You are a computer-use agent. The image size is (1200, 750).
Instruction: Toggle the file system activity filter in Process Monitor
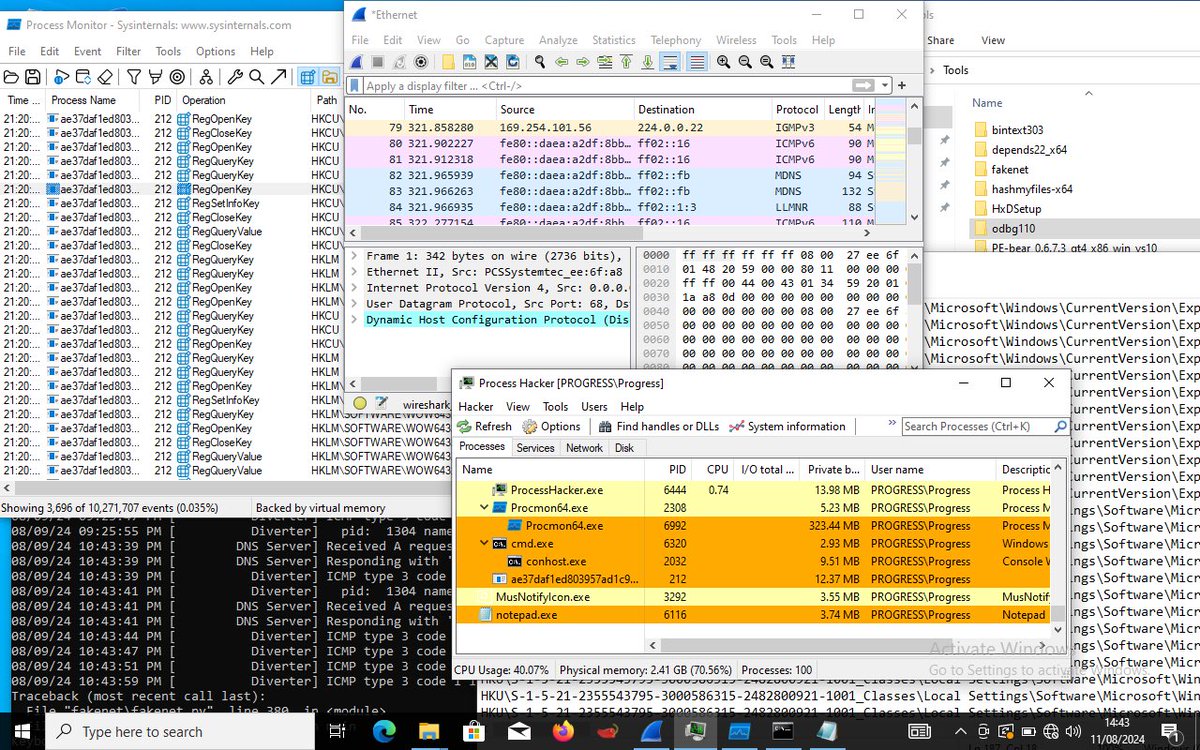point(329,77)
